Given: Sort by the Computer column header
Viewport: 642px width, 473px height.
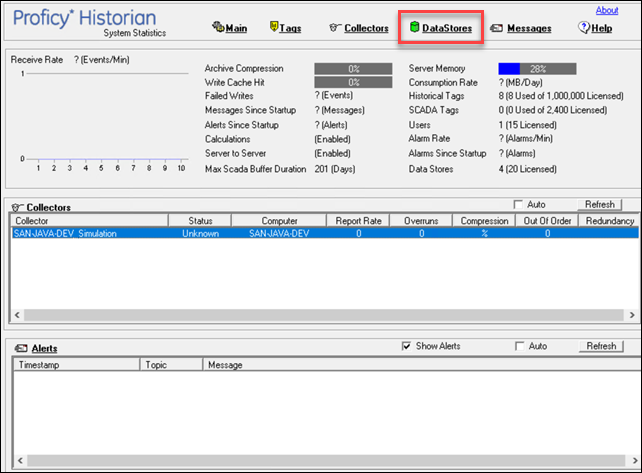Looking at the screenshot, I should [x=279, y=221].
